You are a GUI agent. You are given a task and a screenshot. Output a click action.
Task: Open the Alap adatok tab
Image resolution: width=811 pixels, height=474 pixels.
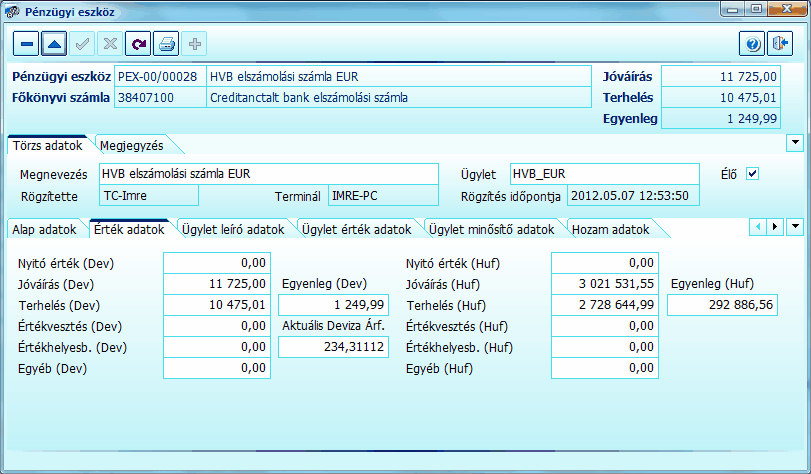click(44, 229)
